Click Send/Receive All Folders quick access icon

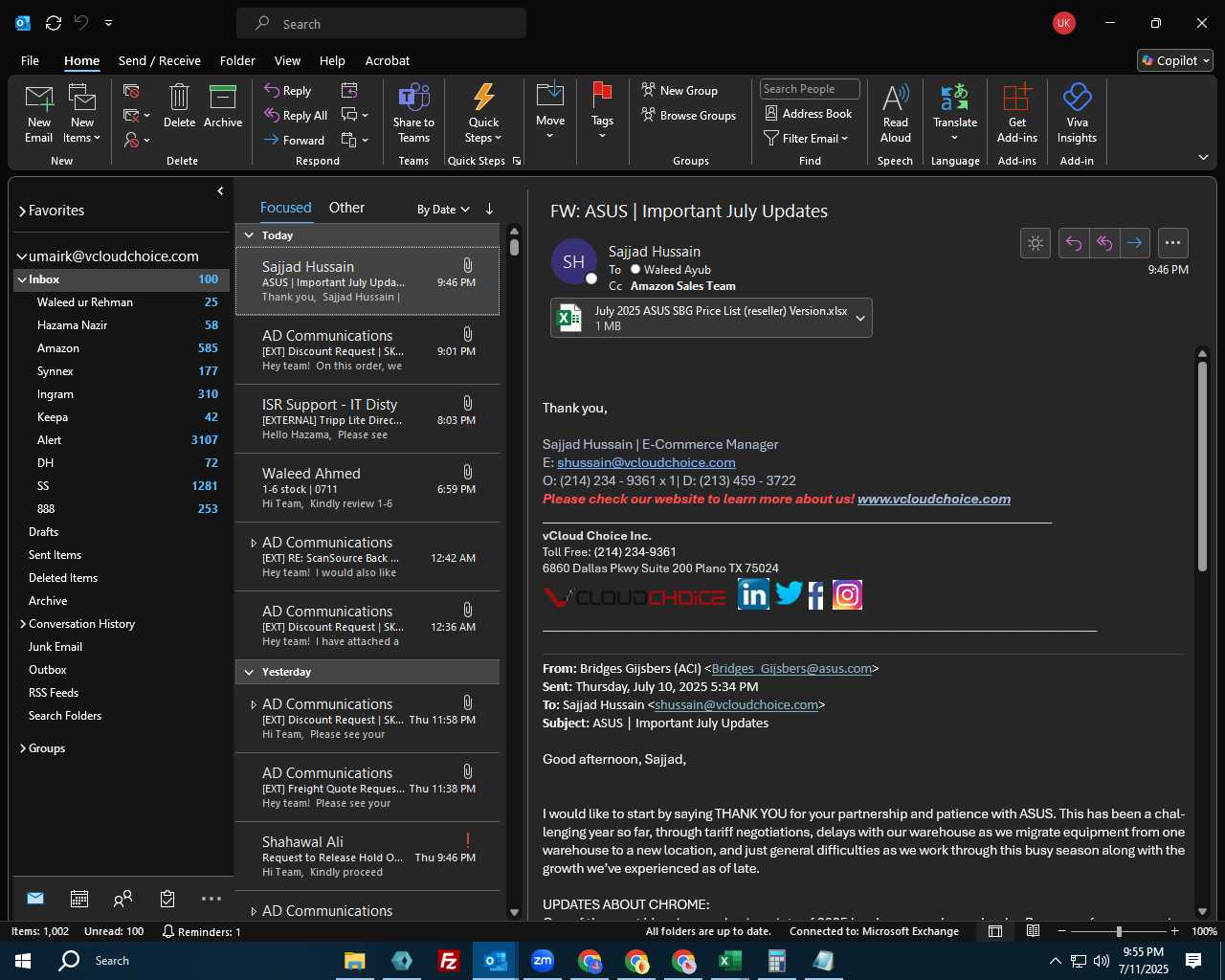coord(54,23)
